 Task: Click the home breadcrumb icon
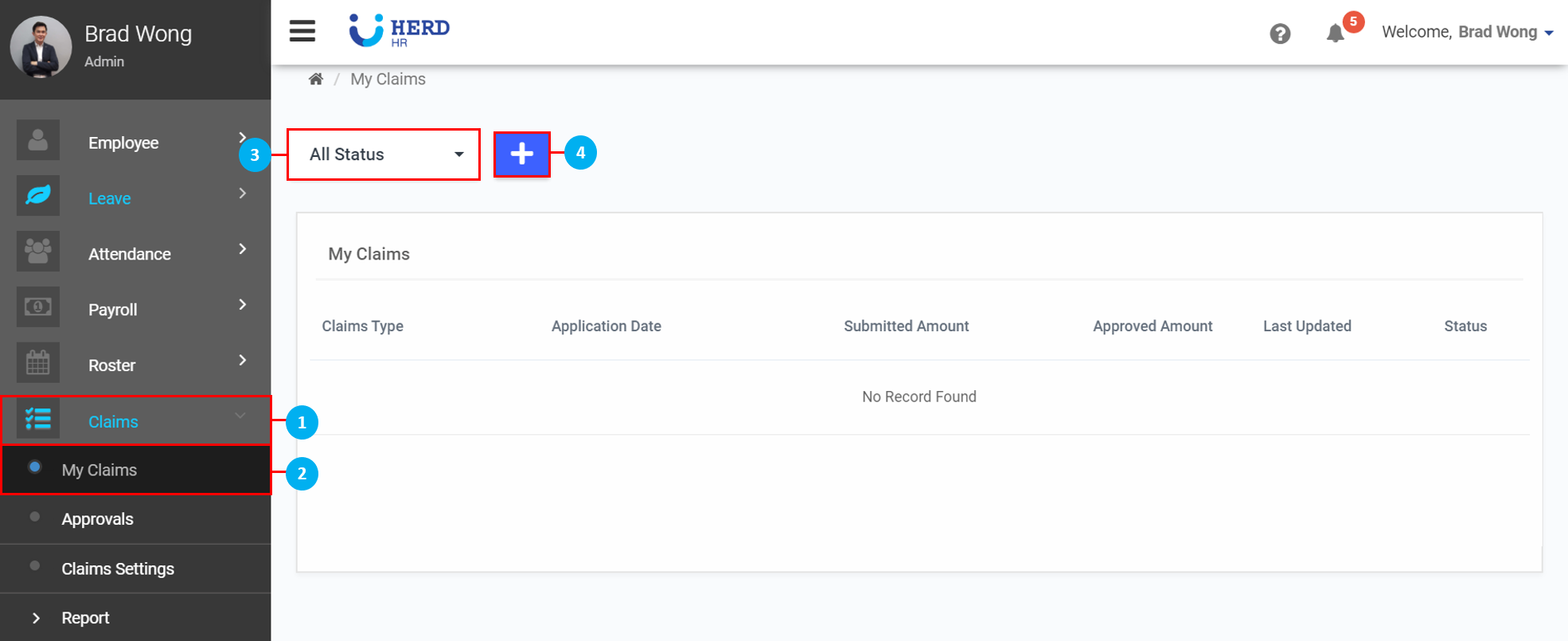[x=316, y=79]
